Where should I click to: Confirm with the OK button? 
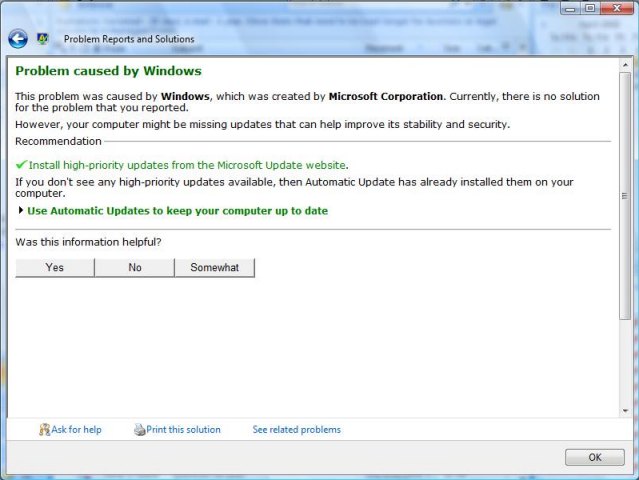595,457
